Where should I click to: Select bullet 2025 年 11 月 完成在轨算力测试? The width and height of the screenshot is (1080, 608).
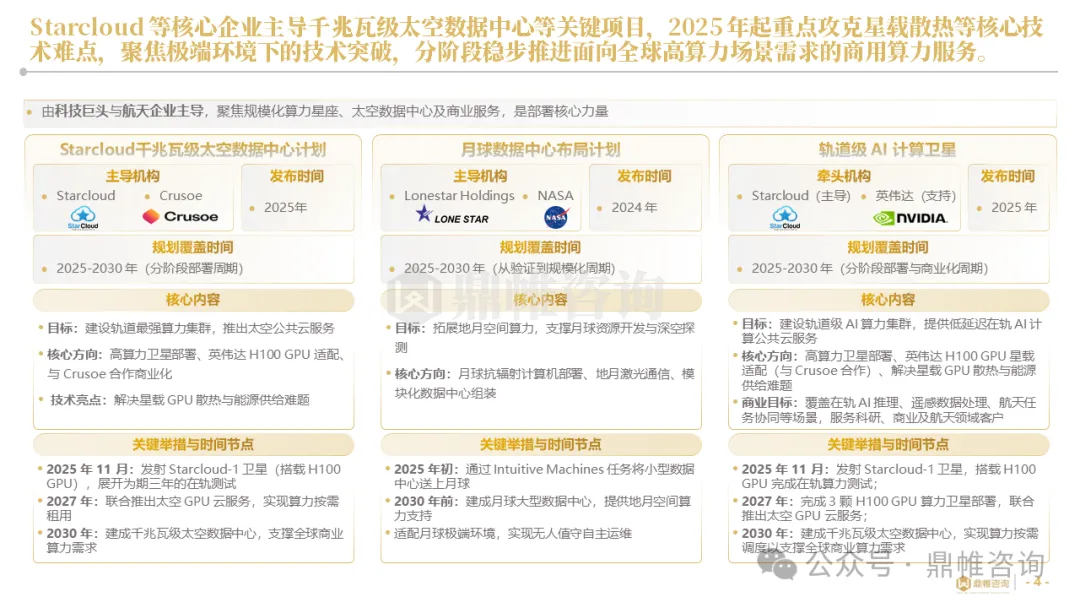tap(889, 476)
